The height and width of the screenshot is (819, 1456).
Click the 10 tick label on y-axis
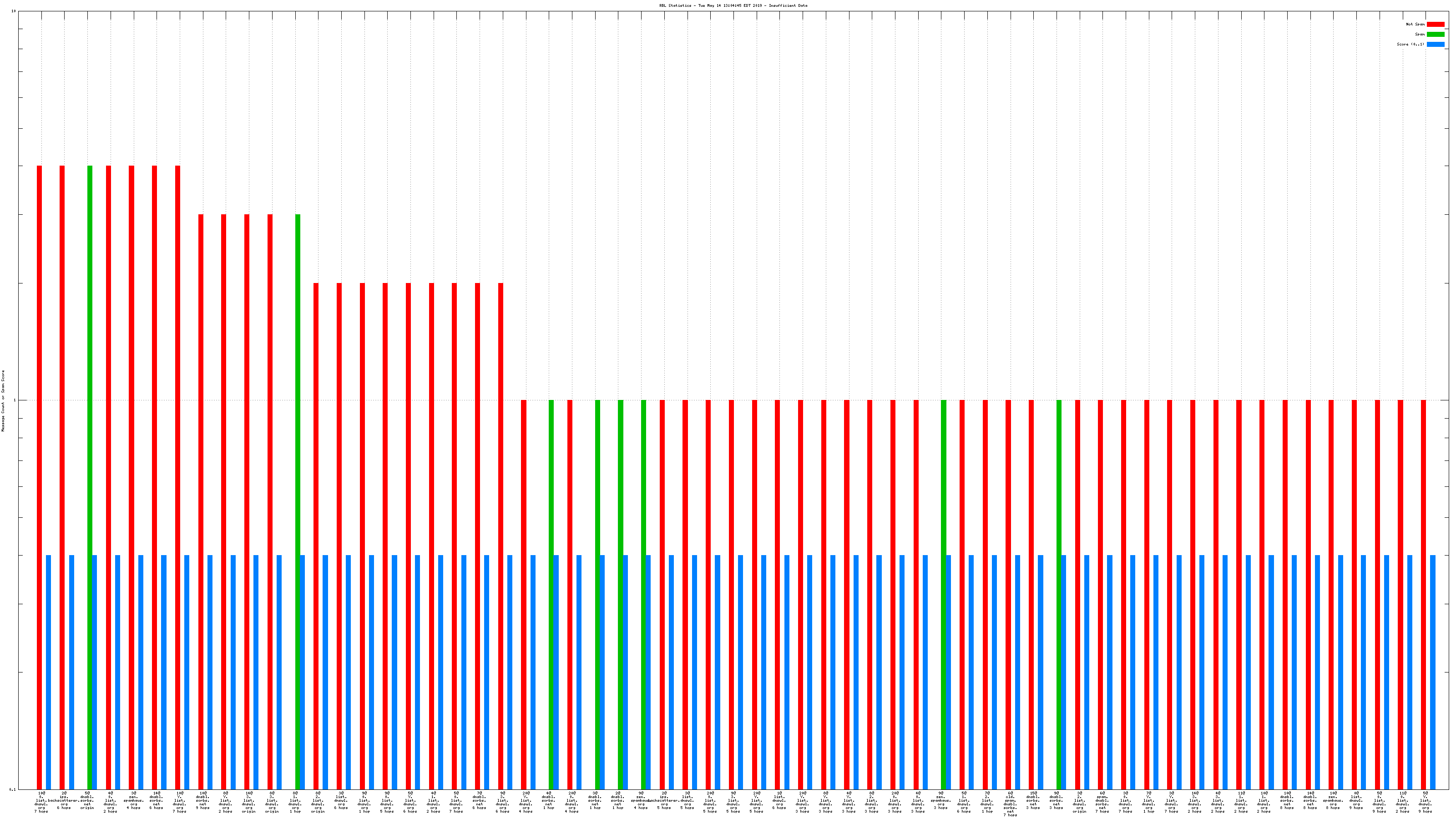[x=14, y=11]
